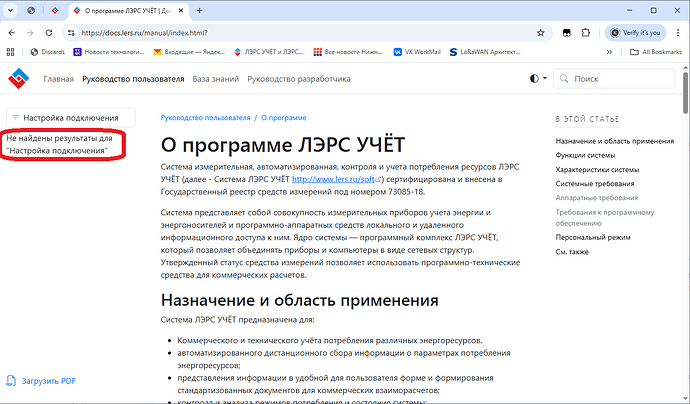Screen dimensions: 690x404
Task: Open the VK WorkMail bookmark
Action: (x=417, y=52)
